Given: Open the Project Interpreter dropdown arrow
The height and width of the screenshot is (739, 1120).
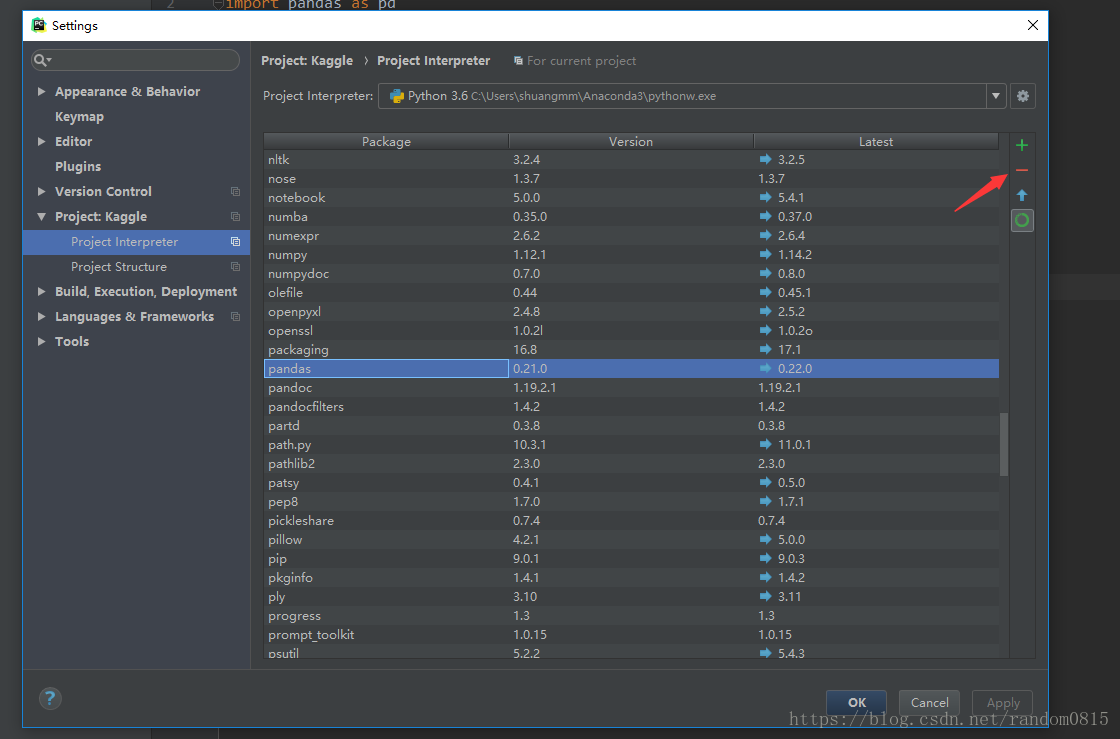Looking at the screenshot, I should coord(996,96).
